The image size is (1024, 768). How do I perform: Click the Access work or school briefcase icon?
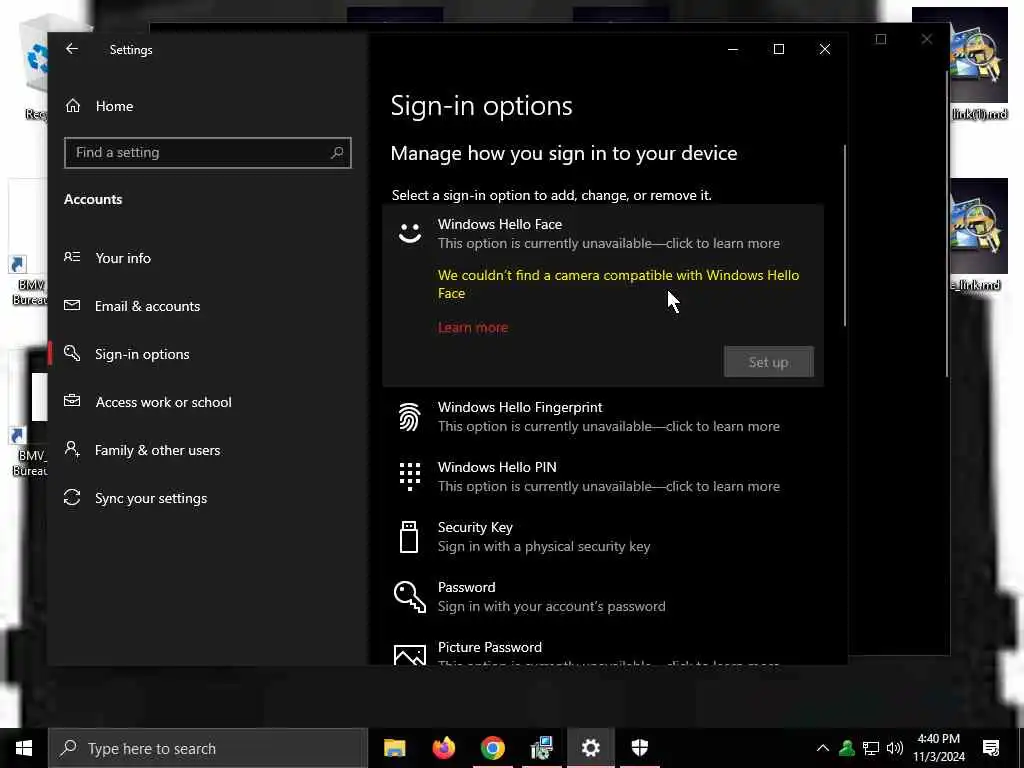pos(72,401)
